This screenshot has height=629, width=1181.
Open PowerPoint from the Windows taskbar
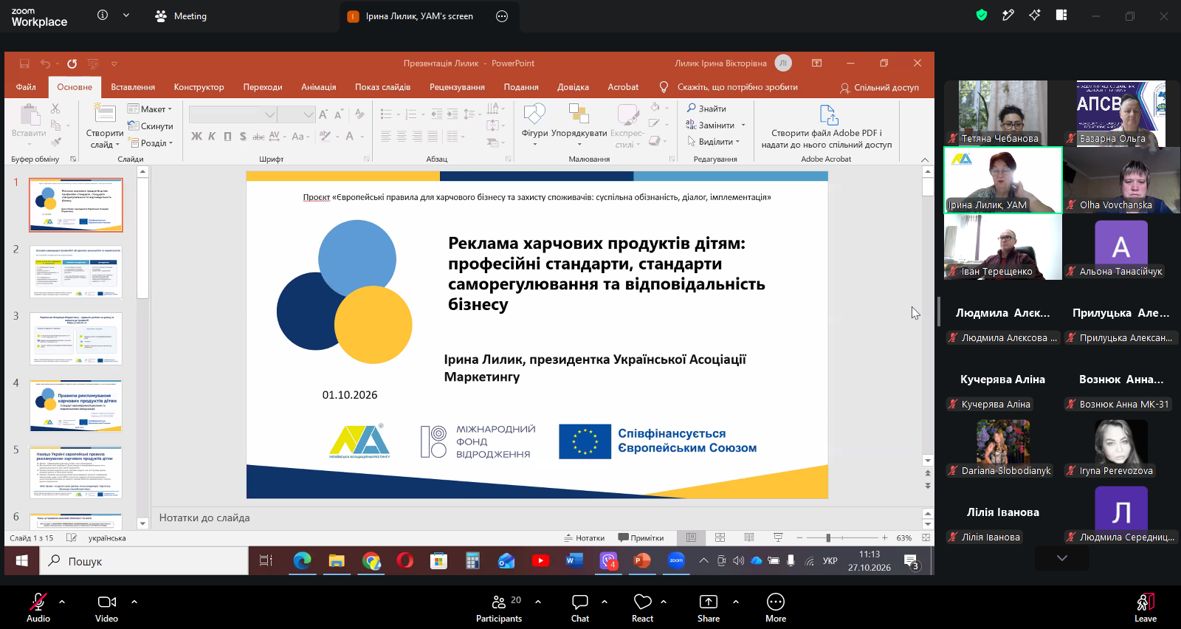[642, 560]
